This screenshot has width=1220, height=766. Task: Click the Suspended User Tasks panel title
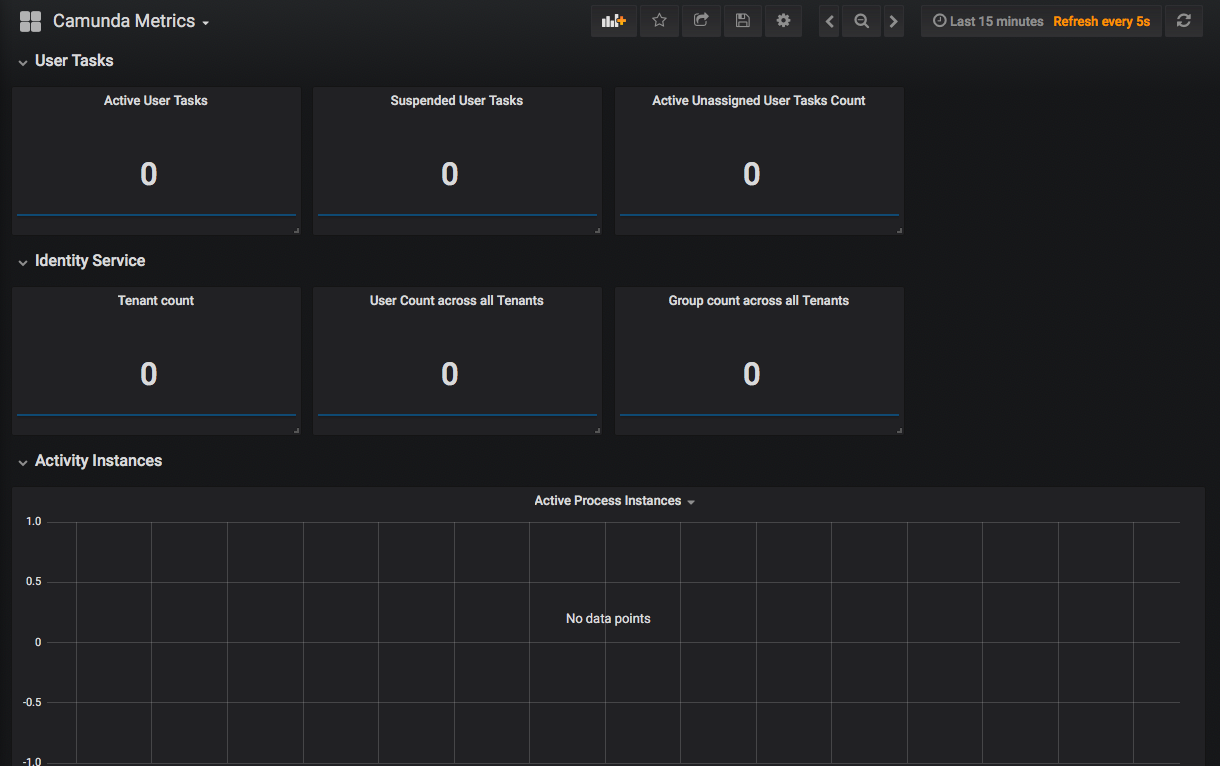click(457, 100)
